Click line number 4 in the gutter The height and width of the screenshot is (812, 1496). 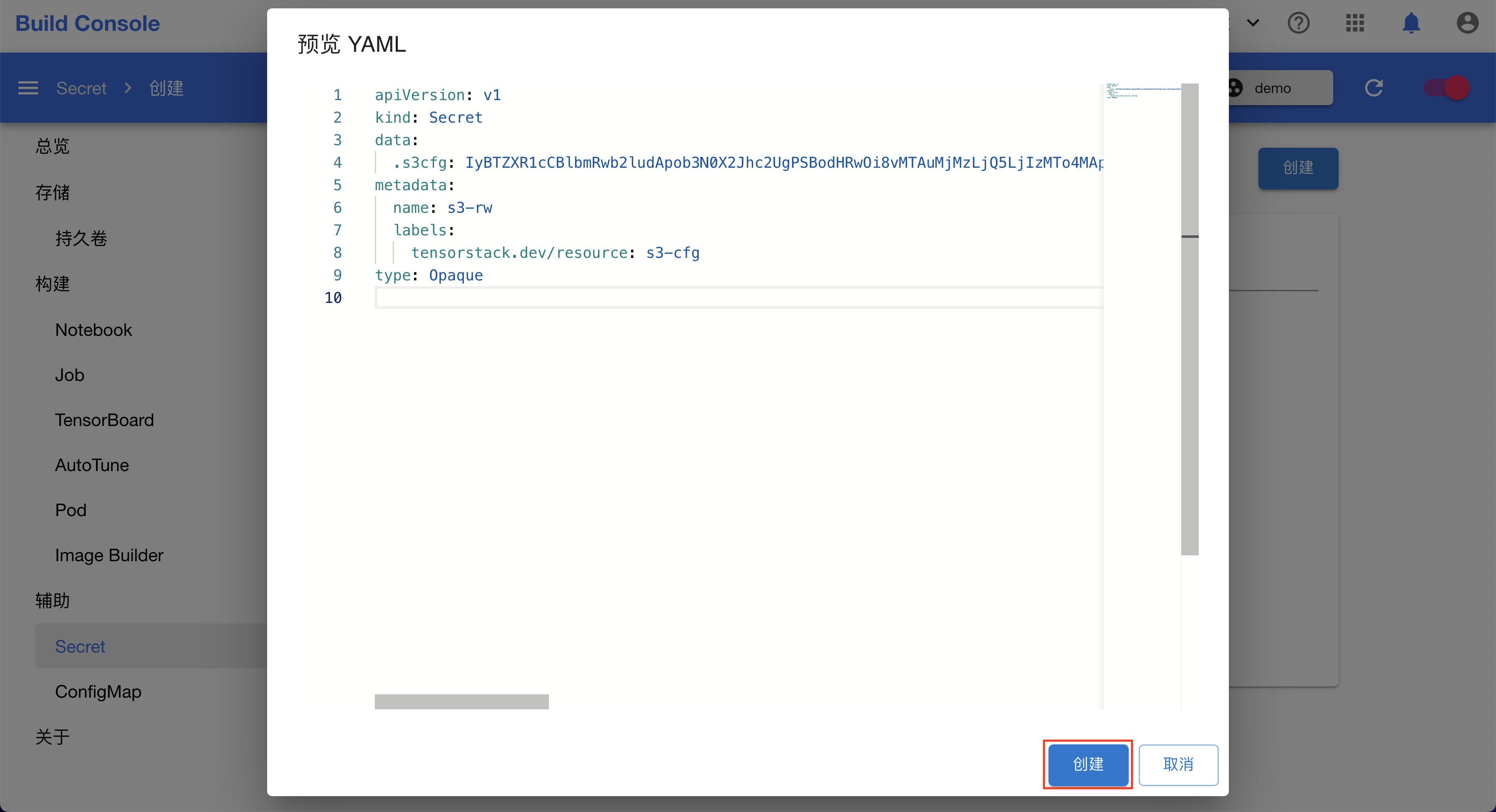pos(337,162)
